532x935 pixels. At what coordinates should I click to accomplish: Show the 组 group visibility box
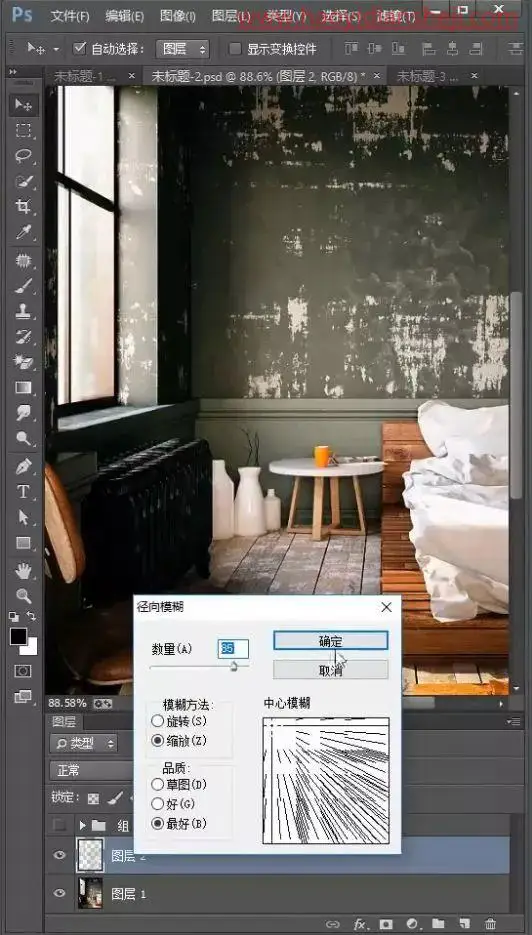tap(59, 825)
